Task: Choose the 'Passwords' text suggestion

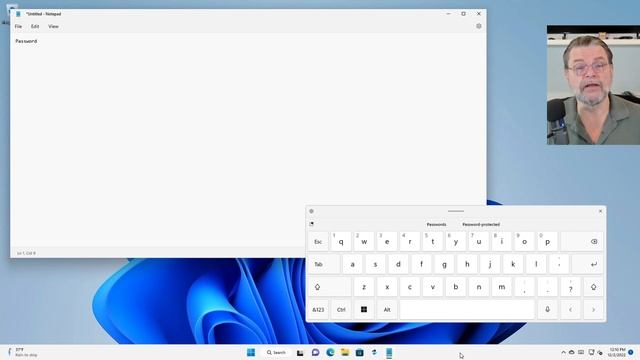Action: (436, 224)
